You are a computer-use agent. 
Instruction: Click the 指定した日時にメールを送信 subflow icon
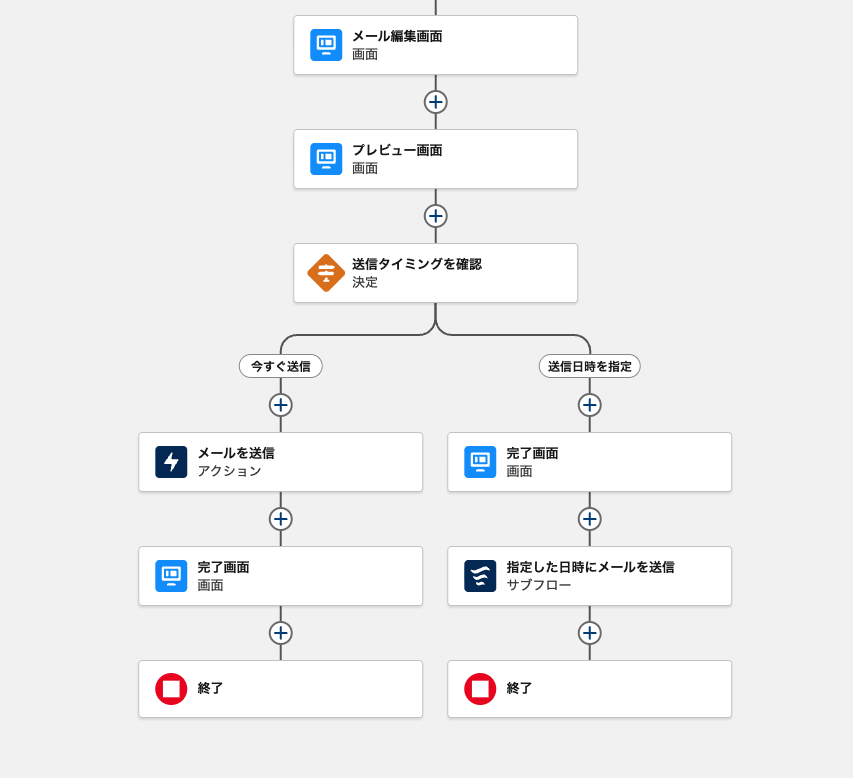coord(480,576)
